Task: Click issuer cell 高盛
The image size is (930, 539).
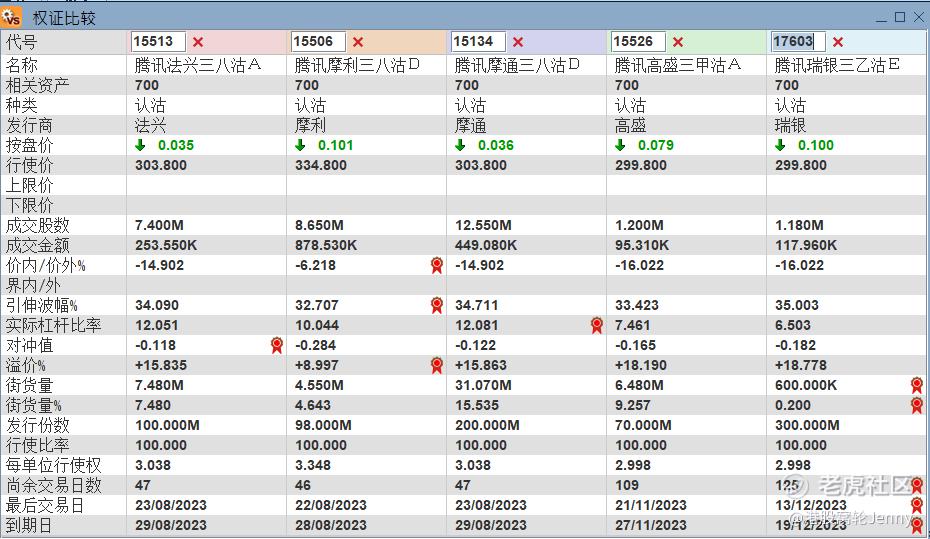Action: click(630, 126)
